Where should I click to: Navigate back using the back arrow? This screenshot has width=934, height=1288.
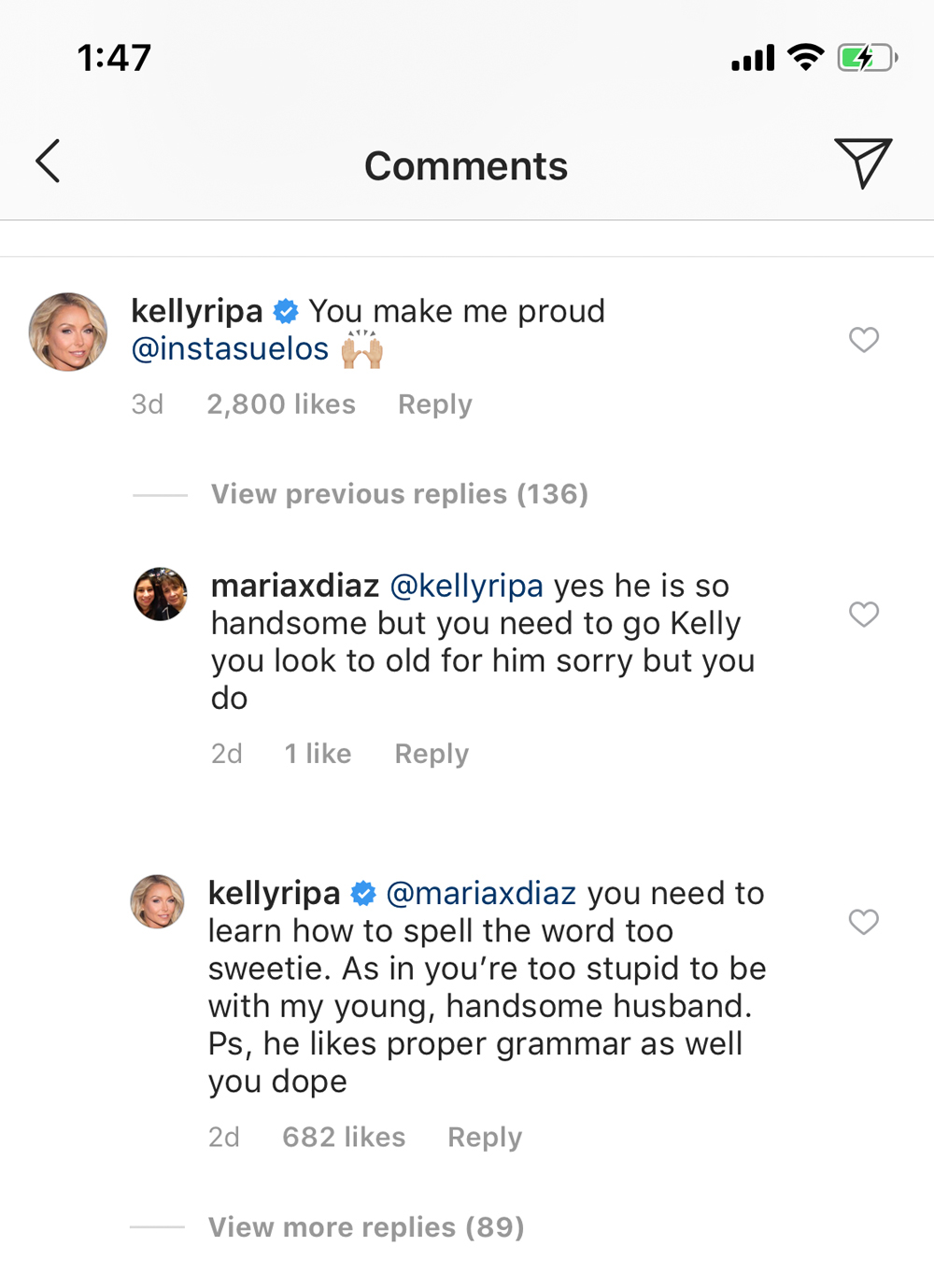click(x=49, y=161)
